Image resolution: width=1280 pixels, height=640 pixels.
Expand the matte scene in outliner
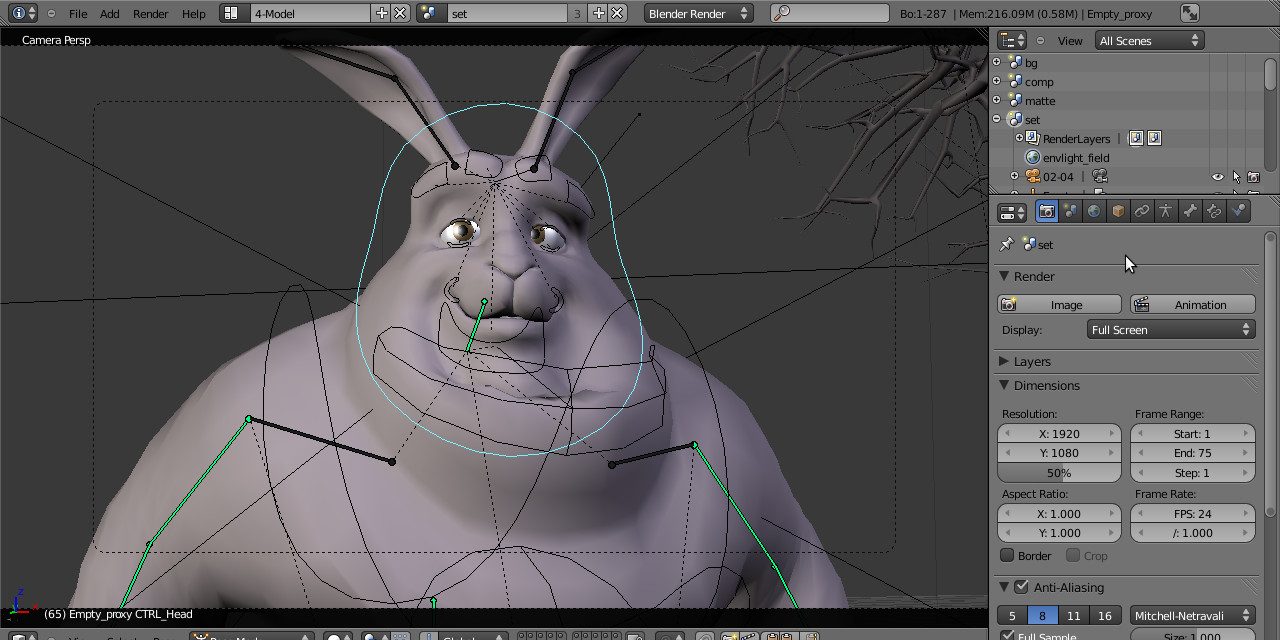pyautogui.click(x=996, y=101)
